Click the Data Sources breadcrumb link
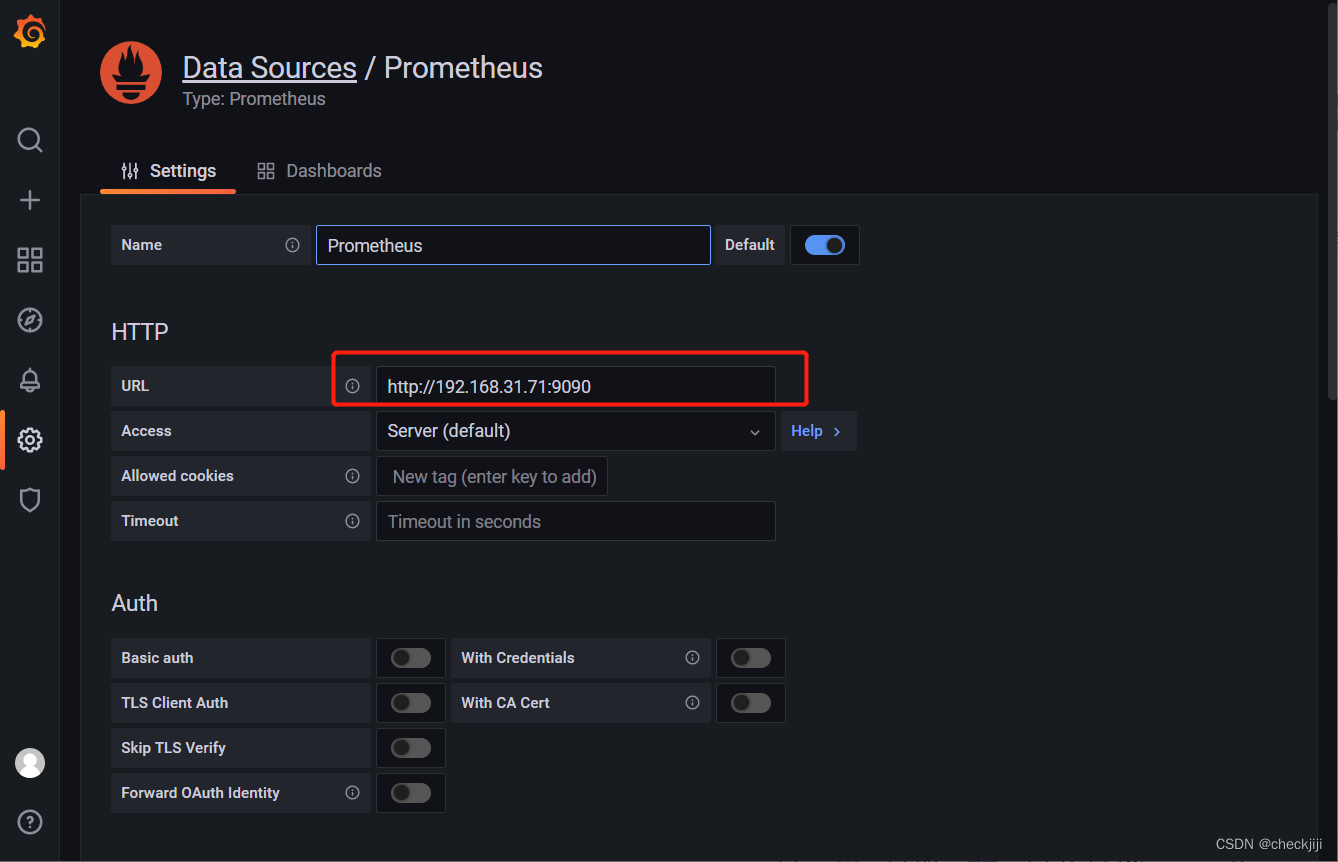The height and width of the screenshot is (862, 1338). (269, 67)
